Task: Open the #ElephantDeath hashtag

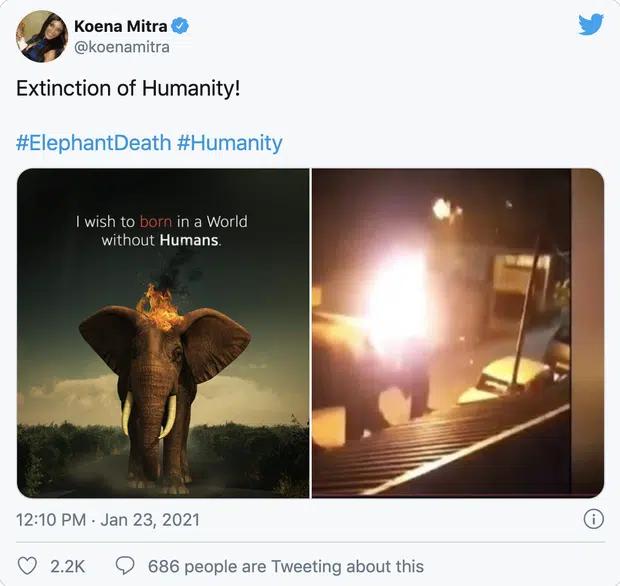Action: (x=92, y=143)
